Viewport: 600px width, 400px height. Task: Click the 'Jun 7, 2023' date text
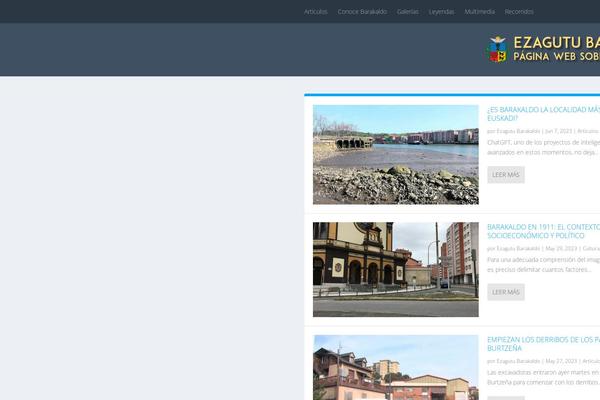tap(558, 131)
